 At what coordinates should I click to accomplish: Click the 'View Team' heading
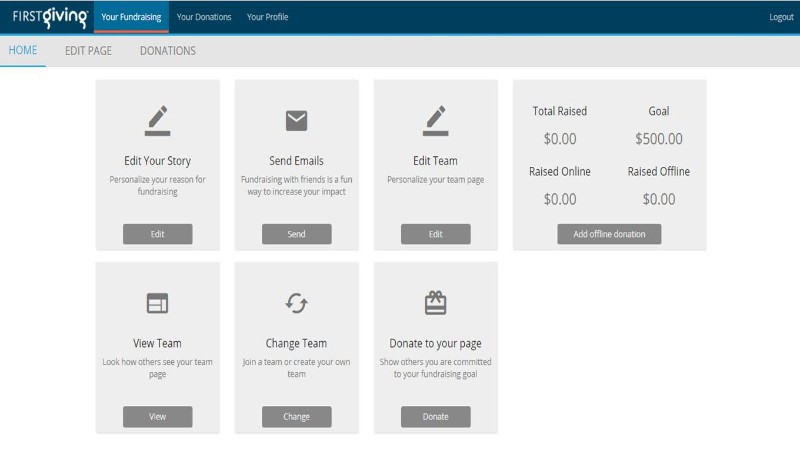click(157, 343)
